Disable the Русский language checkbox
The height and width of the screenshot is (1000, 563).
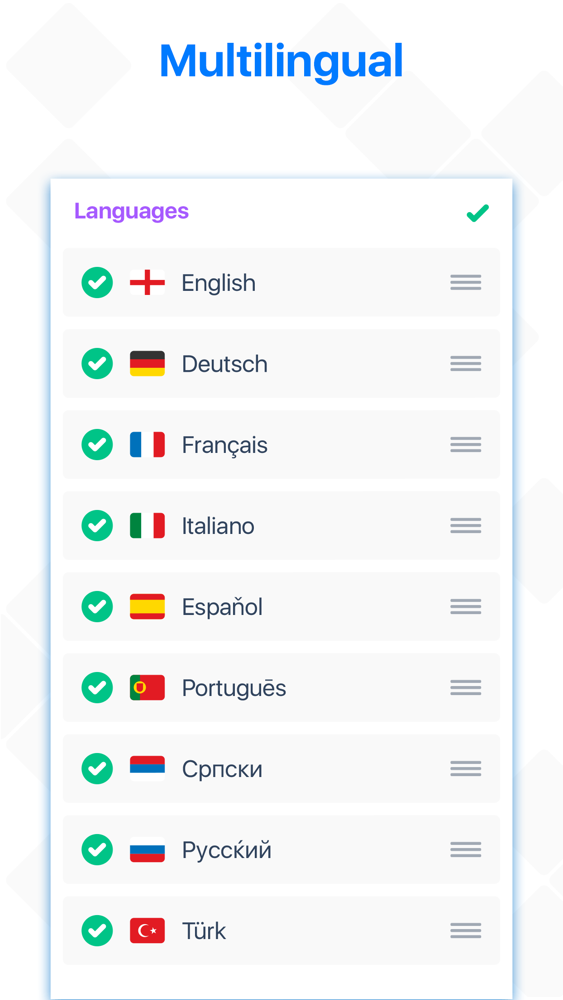[x=97, y=849]
